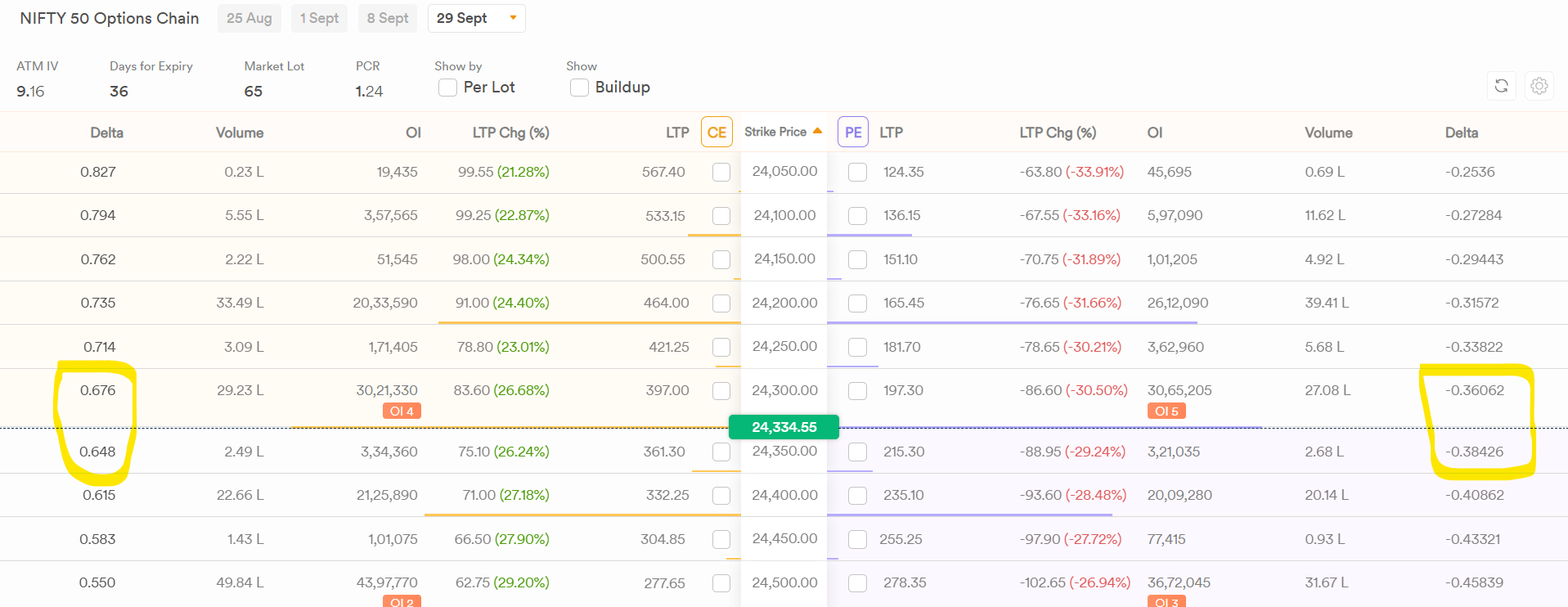Click strike price 24,100.00 cell
The image size is (1568, 607).
[784, 215]
